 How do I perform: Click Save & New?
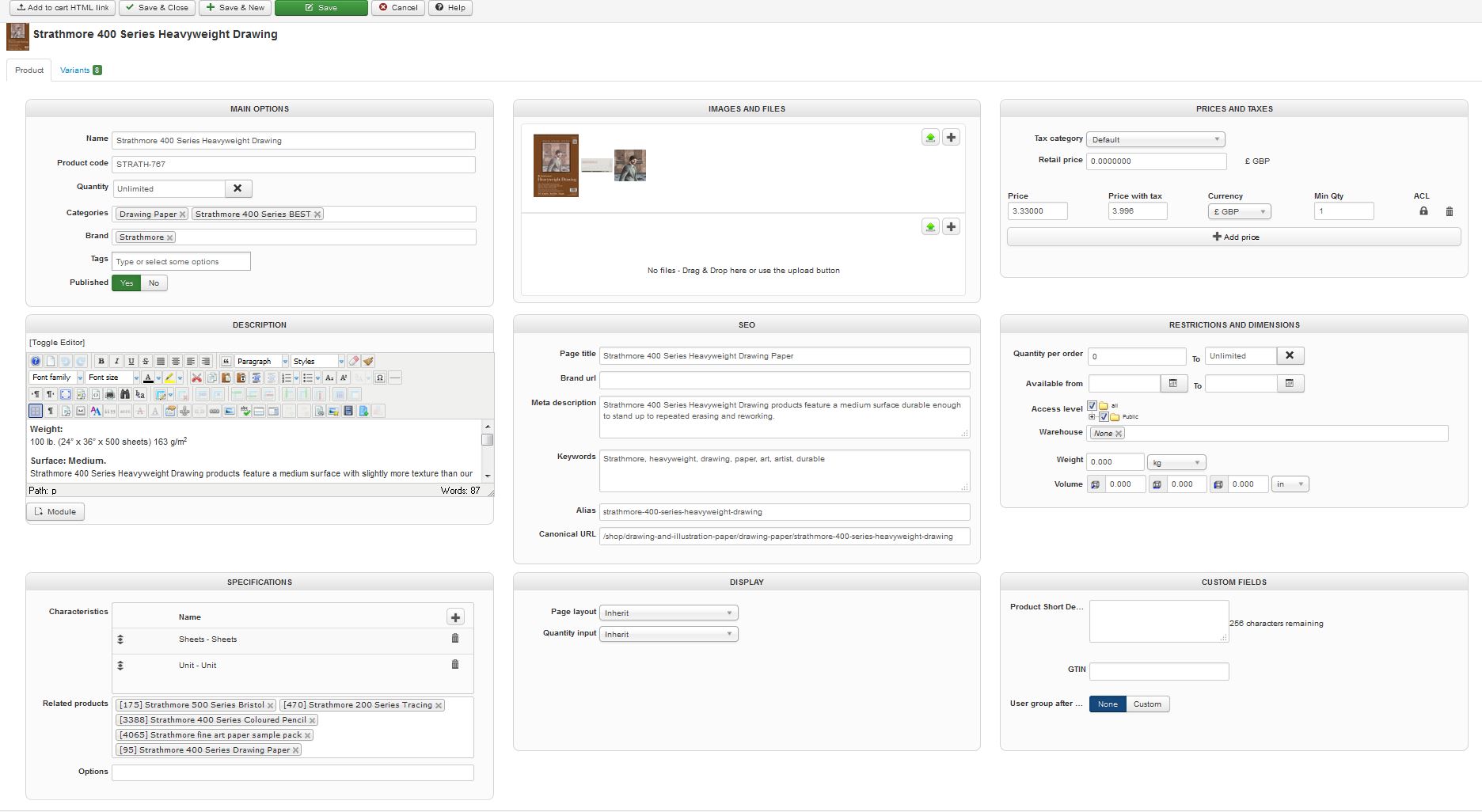pos(235,8)
